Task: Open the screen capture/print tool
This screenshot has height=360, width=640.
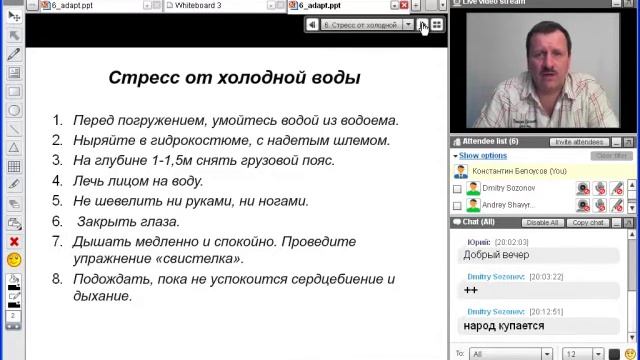Action: [14, 223]
